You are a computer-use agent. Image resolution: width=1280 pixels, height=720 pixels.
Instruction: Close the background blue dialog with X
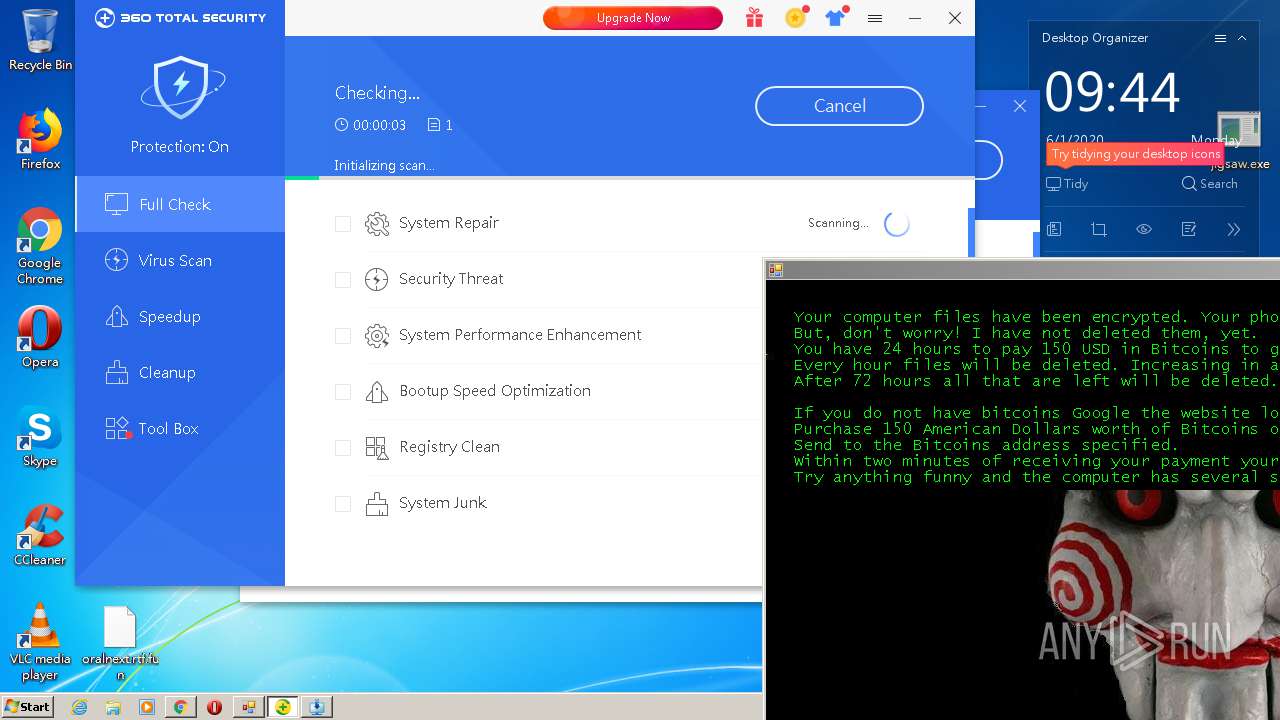(1020, 106)
